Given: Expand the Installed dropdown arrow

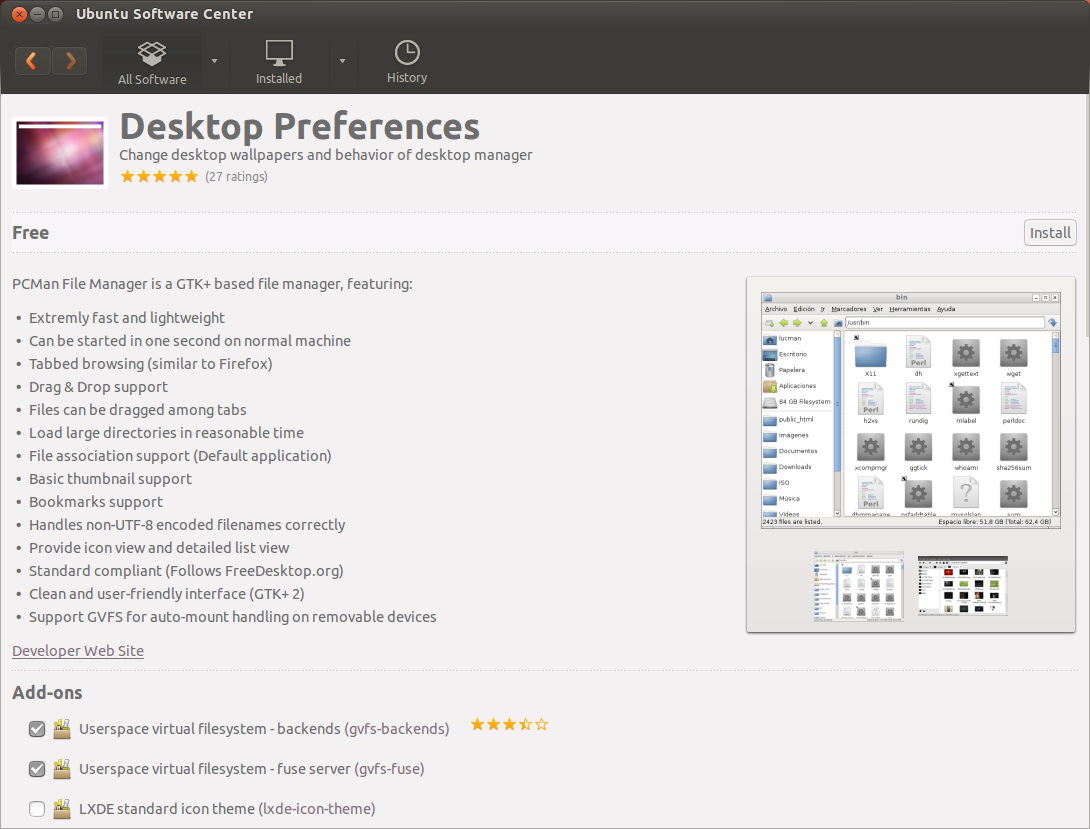Looking at the screenshot, I should [x=342, y=61].
